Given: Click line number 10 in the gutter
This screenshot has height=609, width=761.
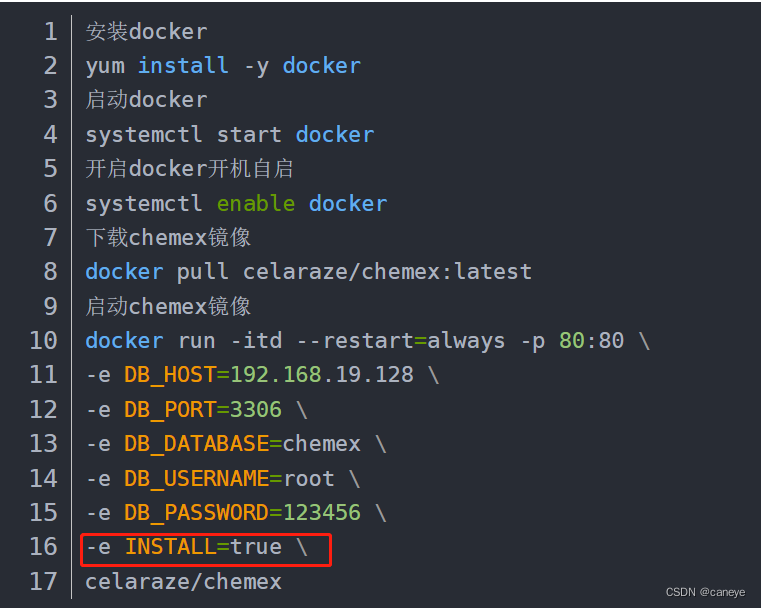Looking at the screenshot, I should tap(44, 340).
